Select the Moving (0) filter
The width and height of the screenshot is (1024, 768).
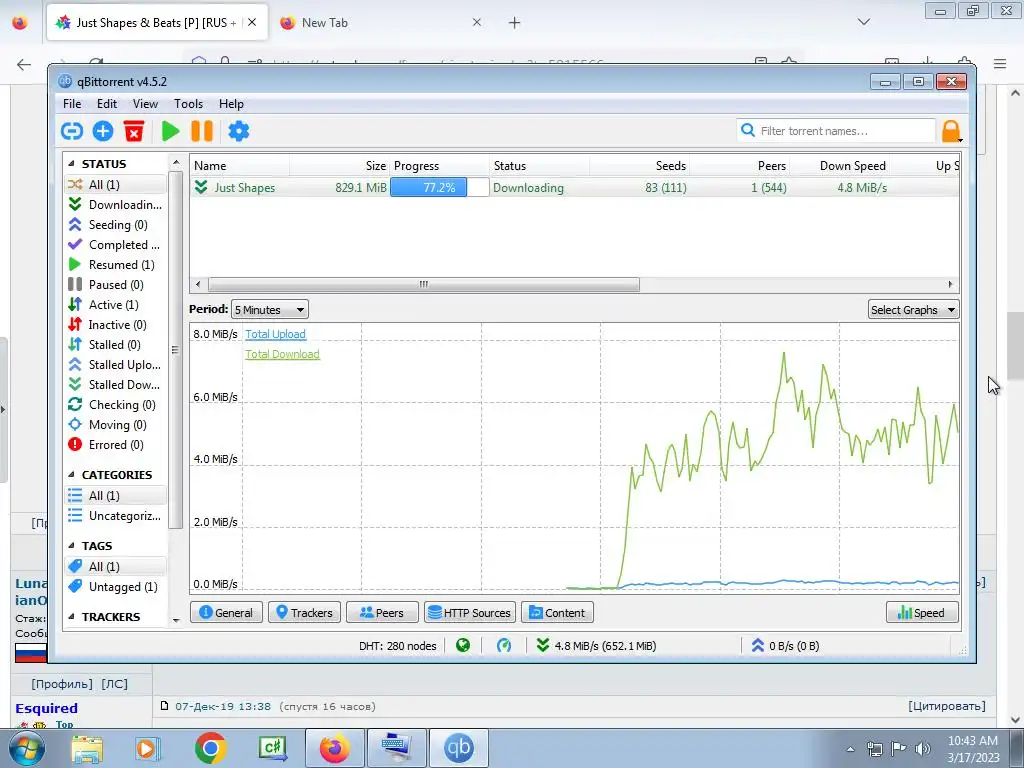coord(116,424)
